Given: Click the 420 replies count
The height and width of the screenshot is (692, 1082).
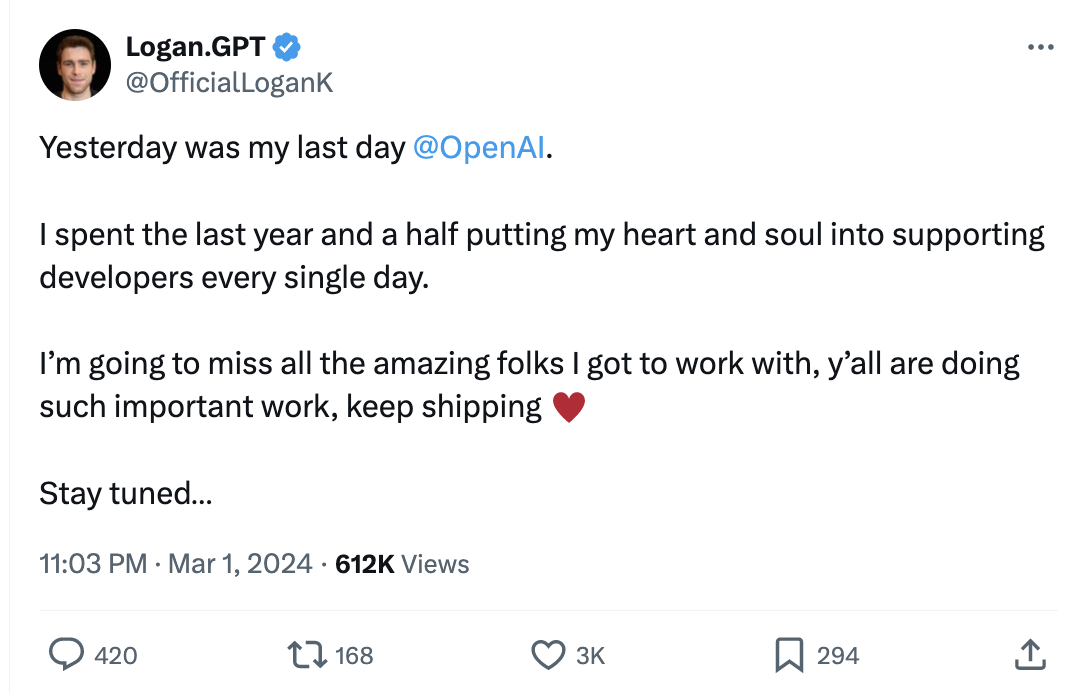Looking at the screenshot, I should (x=116, y=656).
